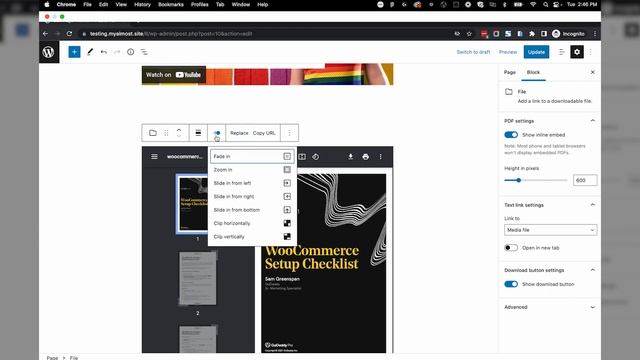The image size is (640, 360).
Task: Click Replace in block toolbar
Action: coord(239,133)
